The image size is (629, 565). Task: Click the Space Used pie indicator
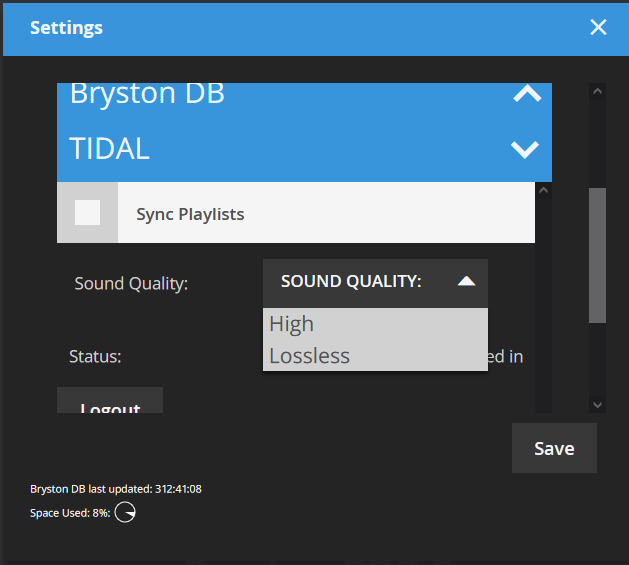(125, 512)
